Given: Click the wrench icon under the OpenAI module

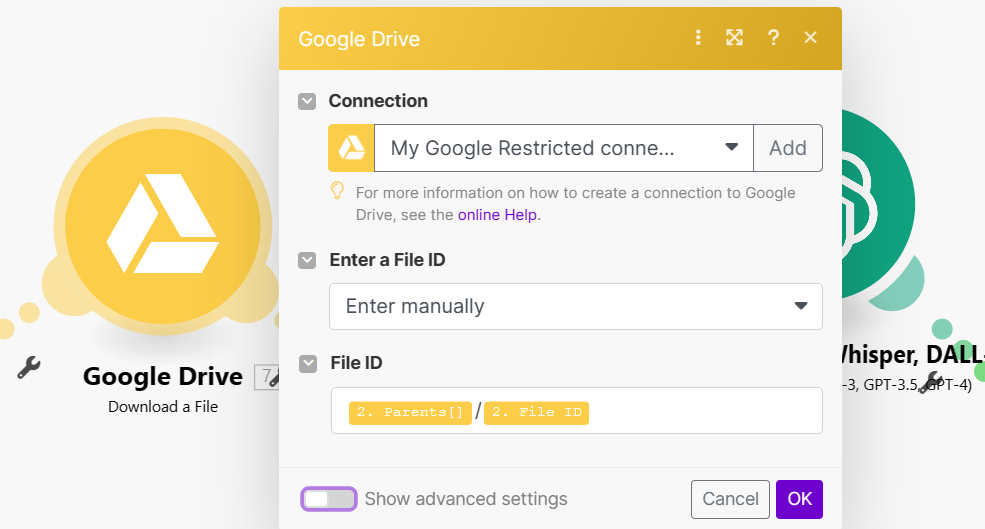Looking at the screenshot, I should pos(931,381).
